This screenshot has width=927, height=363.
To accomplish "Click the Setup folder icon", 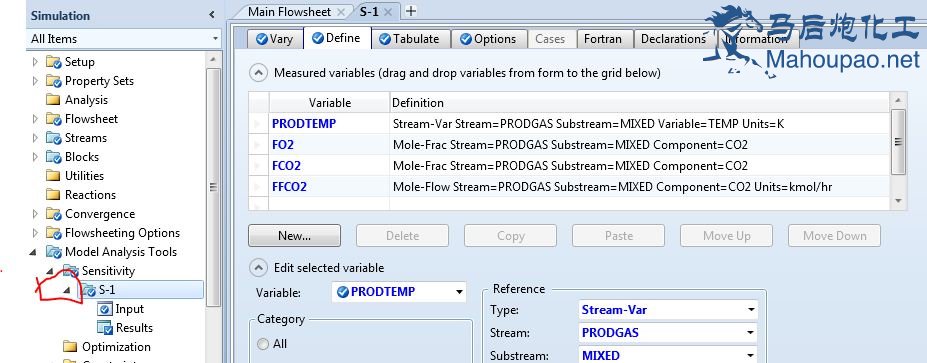I will pyautogui.click(x=54, y=62).
